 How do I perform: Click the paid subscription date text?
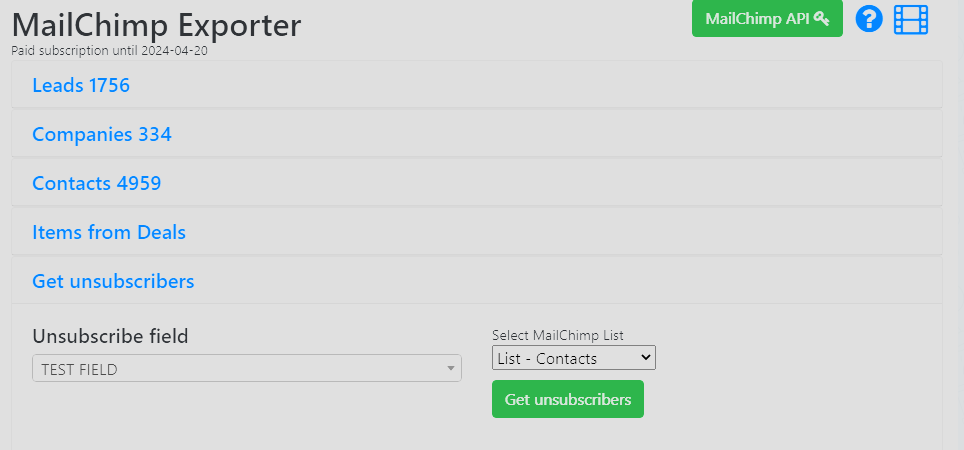pyautogui.click(x=110, y=49)
